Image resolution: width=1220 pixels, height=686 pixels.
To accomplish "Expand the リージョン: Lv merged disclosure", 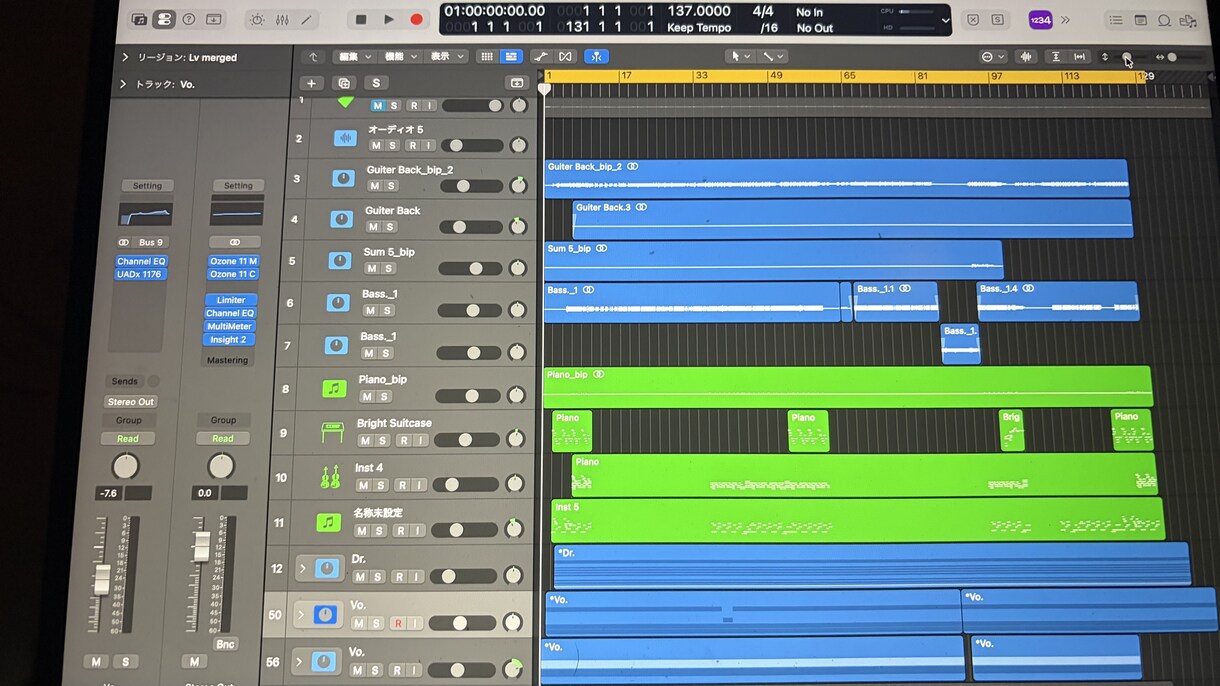I will point(124,58).
